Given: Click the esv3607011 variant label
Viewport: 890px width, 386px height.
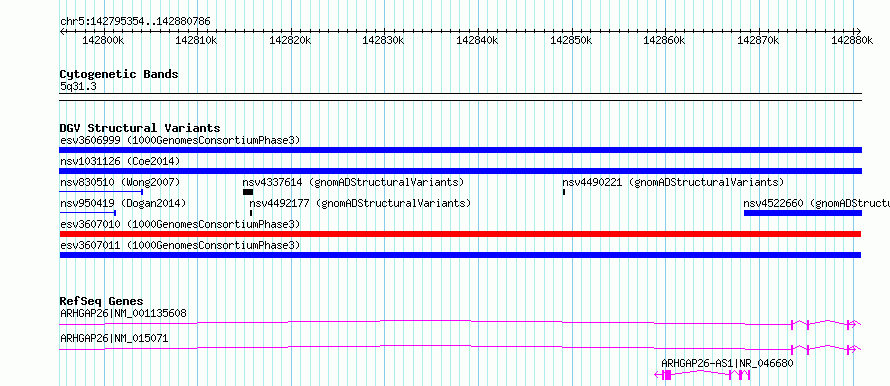Looking at the screenshot, I should 180,245.
